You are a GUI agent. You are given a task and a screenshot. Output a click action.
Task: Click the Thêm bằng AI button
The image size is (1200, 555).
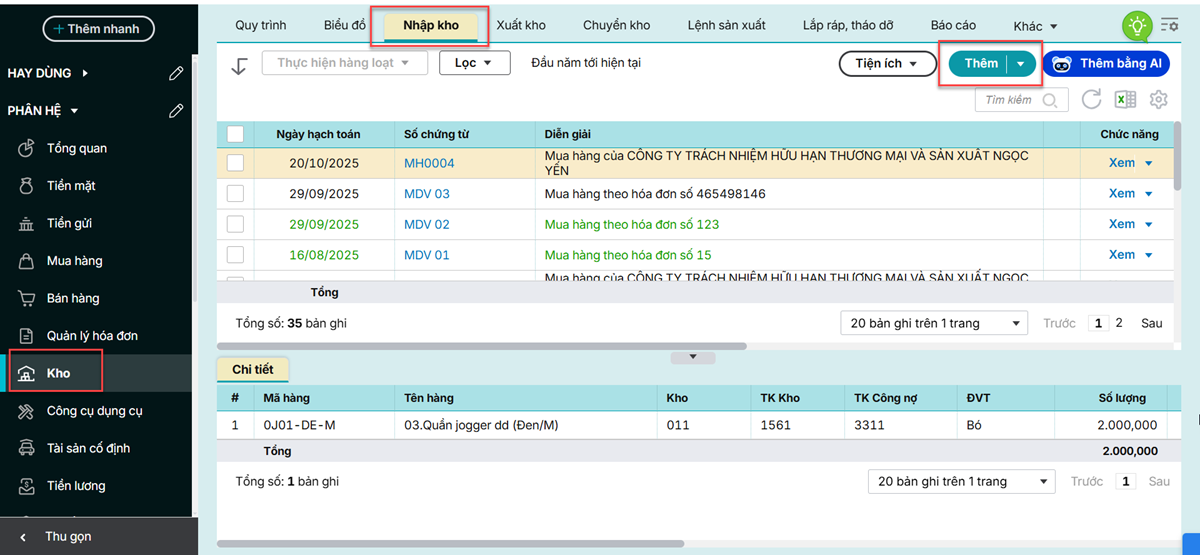(x=1106, y=64)
